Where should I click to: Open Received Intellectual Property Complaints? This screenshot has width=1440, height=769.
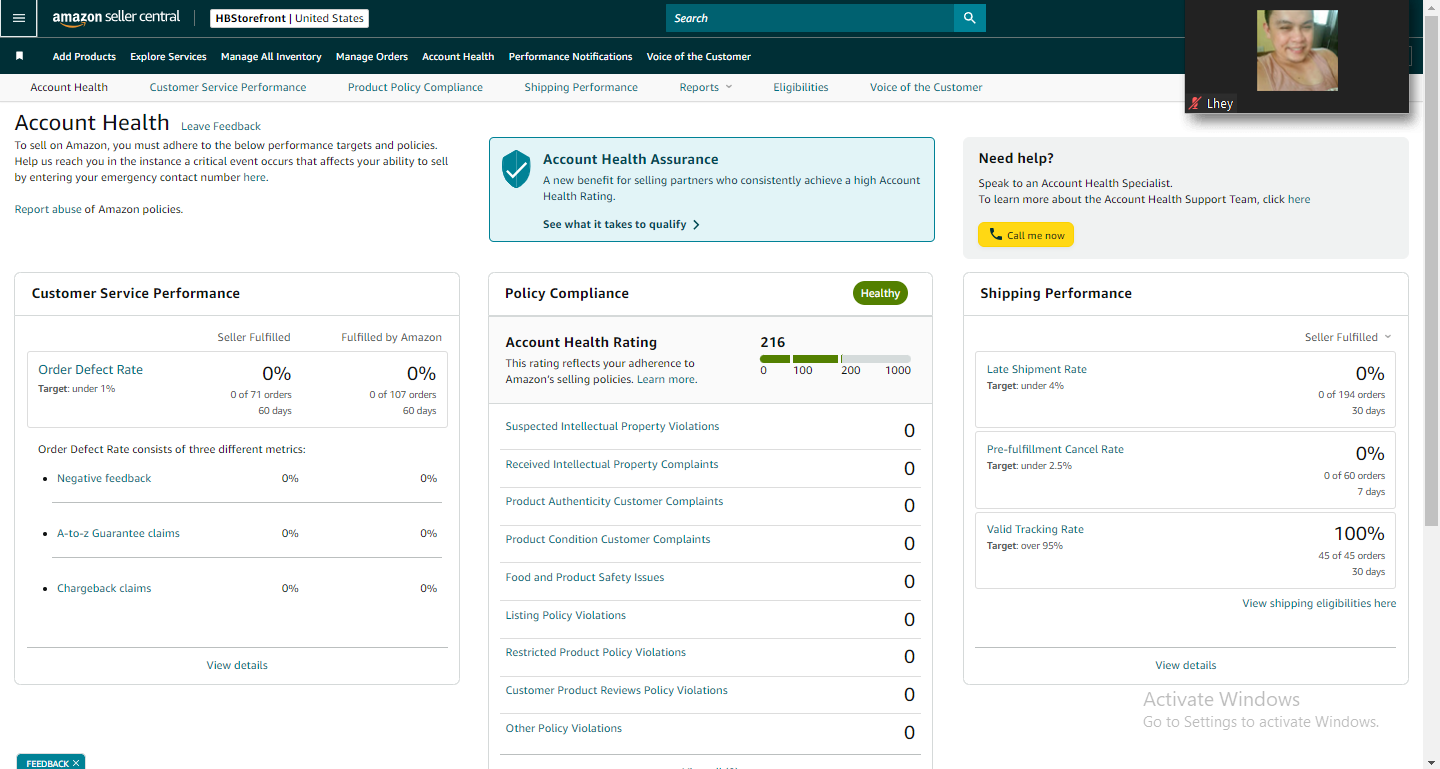[612, 464]
